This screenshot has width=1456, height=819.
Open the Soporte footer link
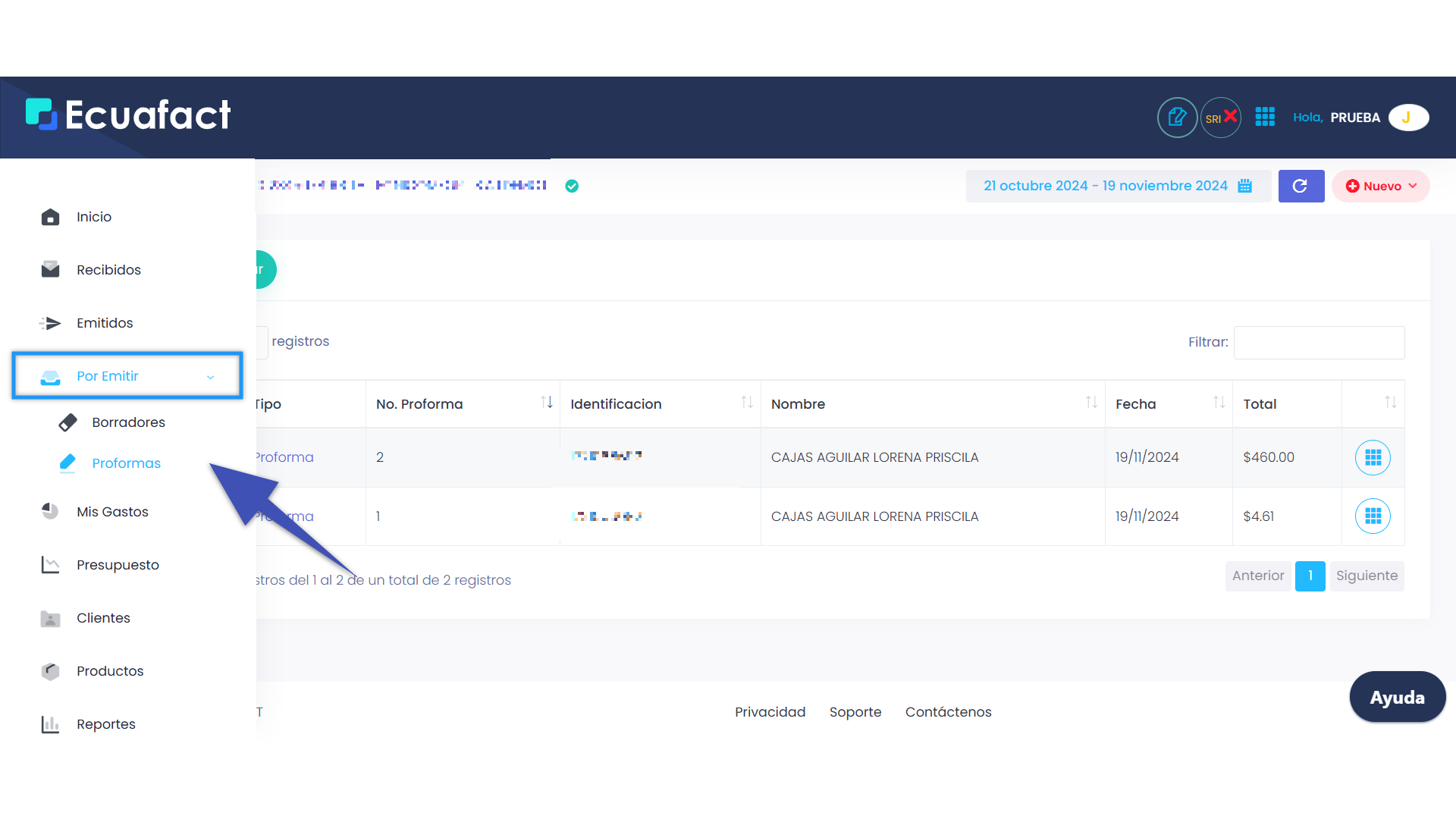(855, 712)
